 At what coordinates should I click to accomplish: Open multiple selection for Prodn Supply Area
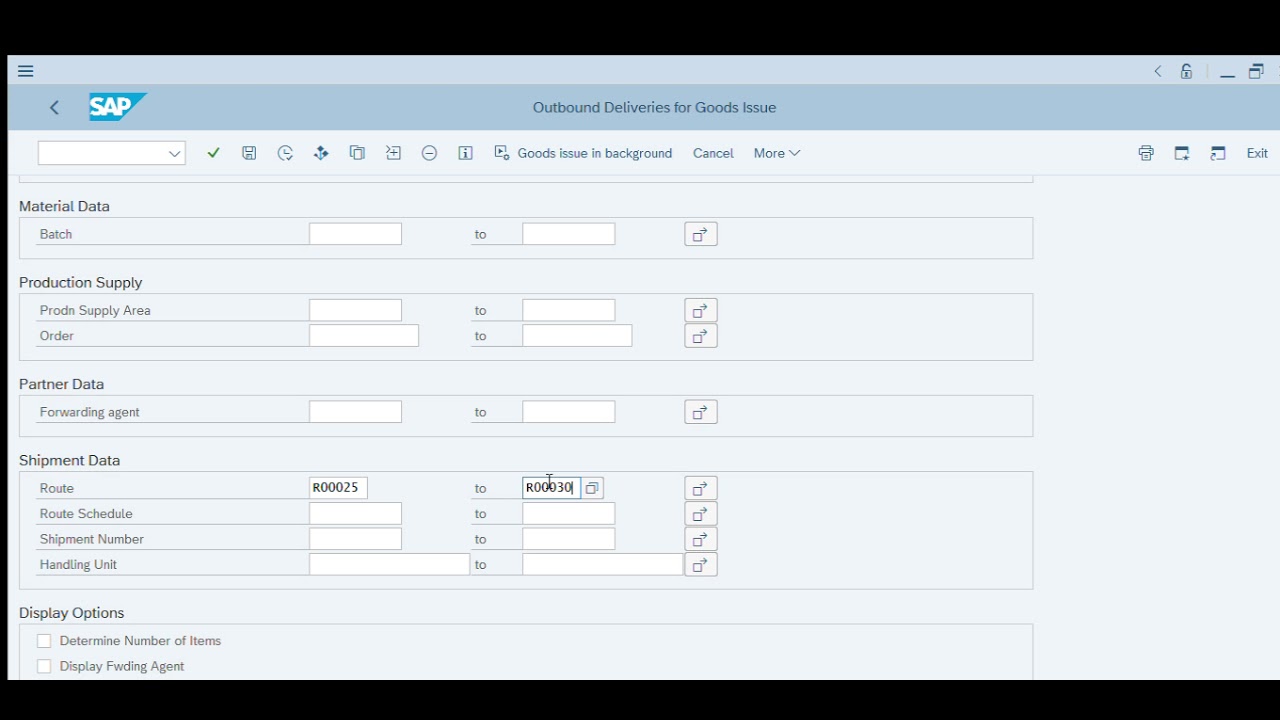click(x=701, y=311)
